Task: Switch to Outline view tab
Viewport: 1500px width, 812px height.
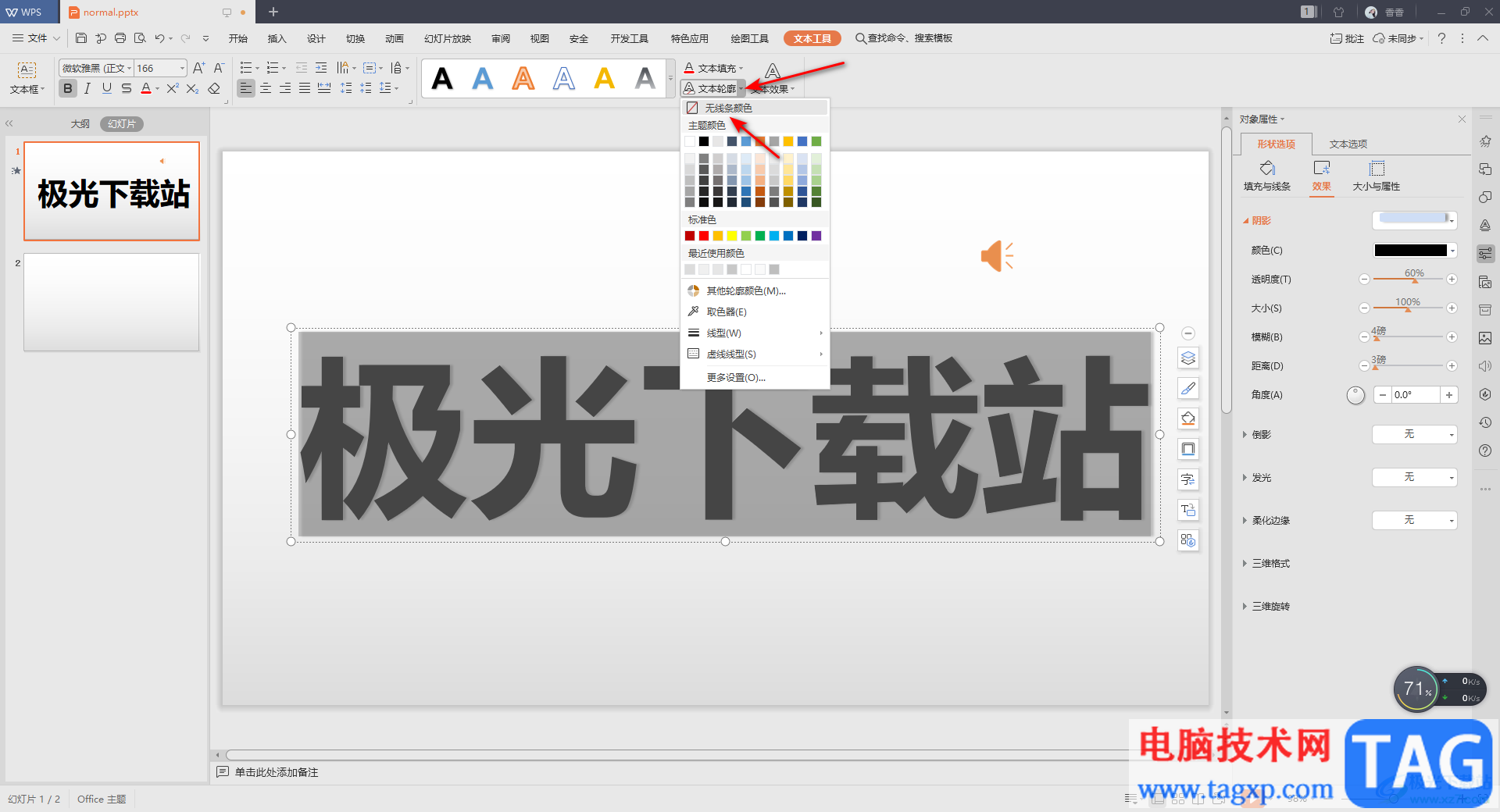Action: pyautogui.click(x=80, y=123)
